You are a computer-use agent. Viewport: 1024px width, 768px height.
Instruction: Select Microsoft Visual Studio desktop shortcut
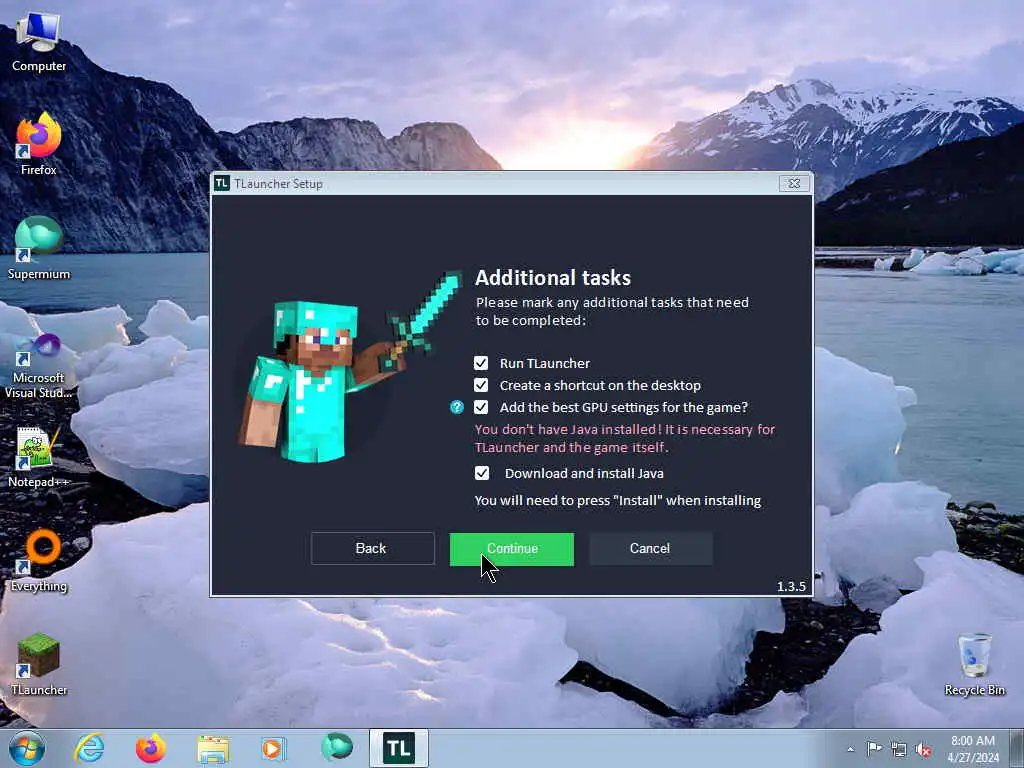click(x=39, y=366)
